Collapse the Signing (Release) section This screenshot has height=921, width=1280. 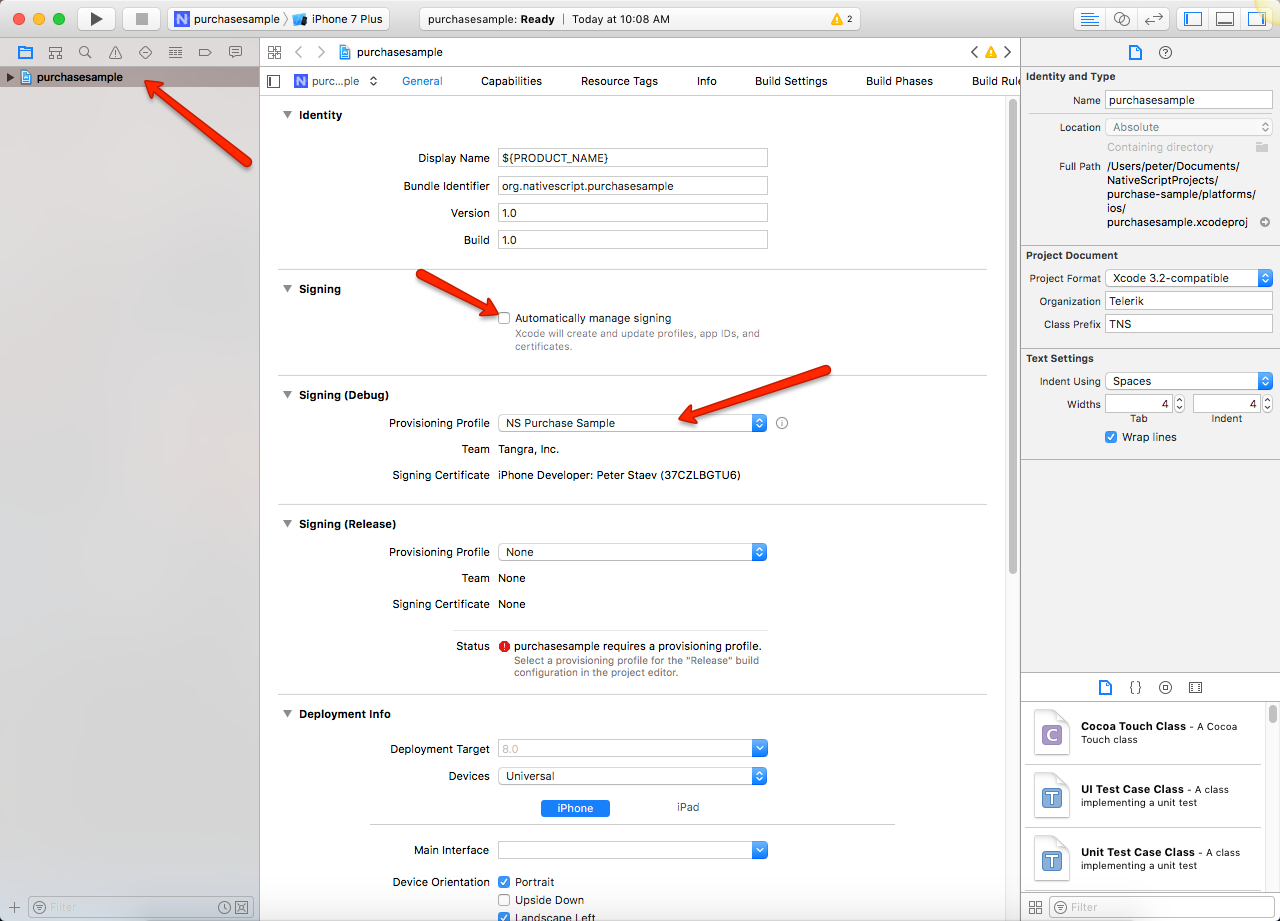[288, 524]
